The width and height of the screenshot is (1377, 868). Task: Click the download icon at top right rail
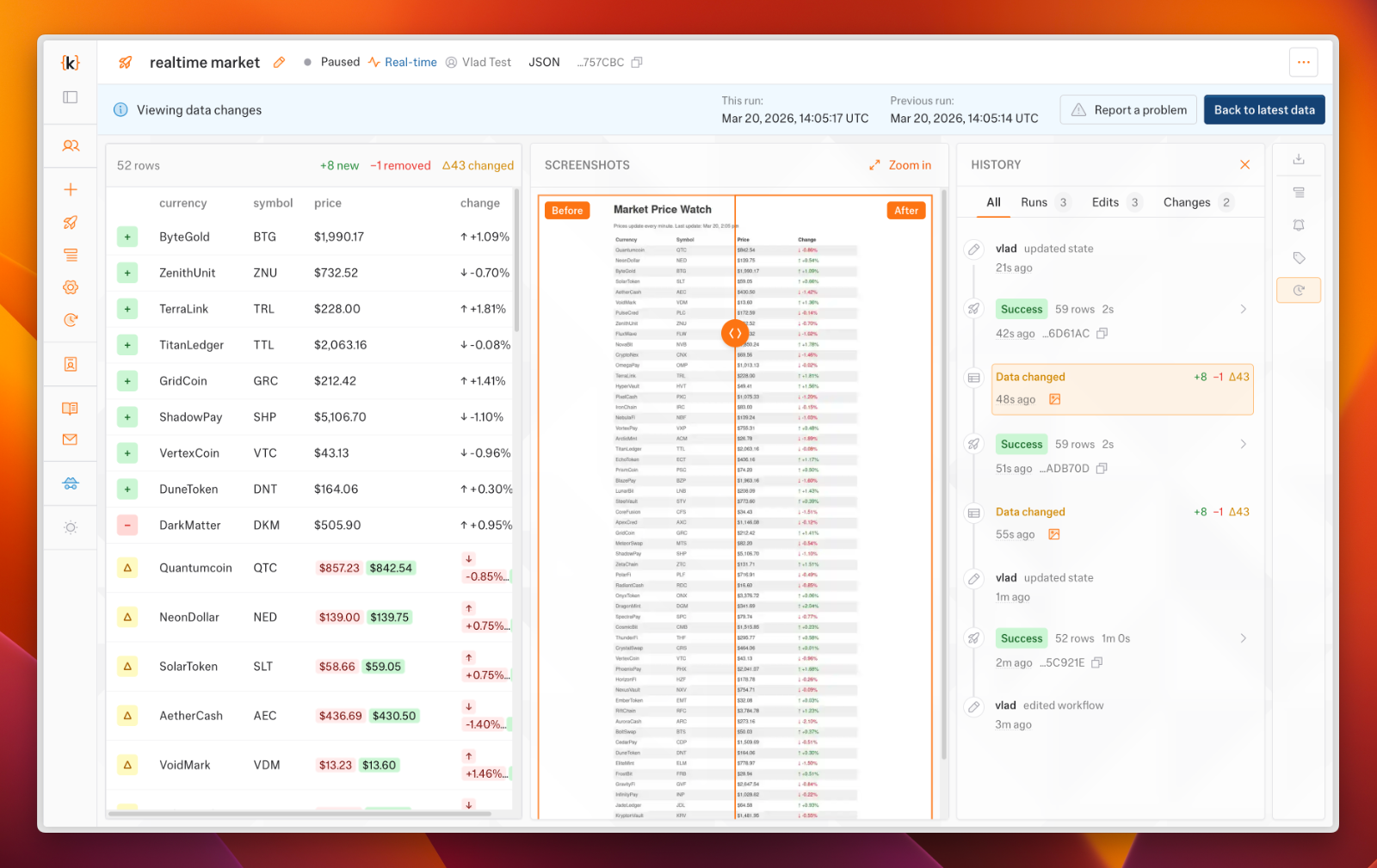click(x=1299, y=159)
